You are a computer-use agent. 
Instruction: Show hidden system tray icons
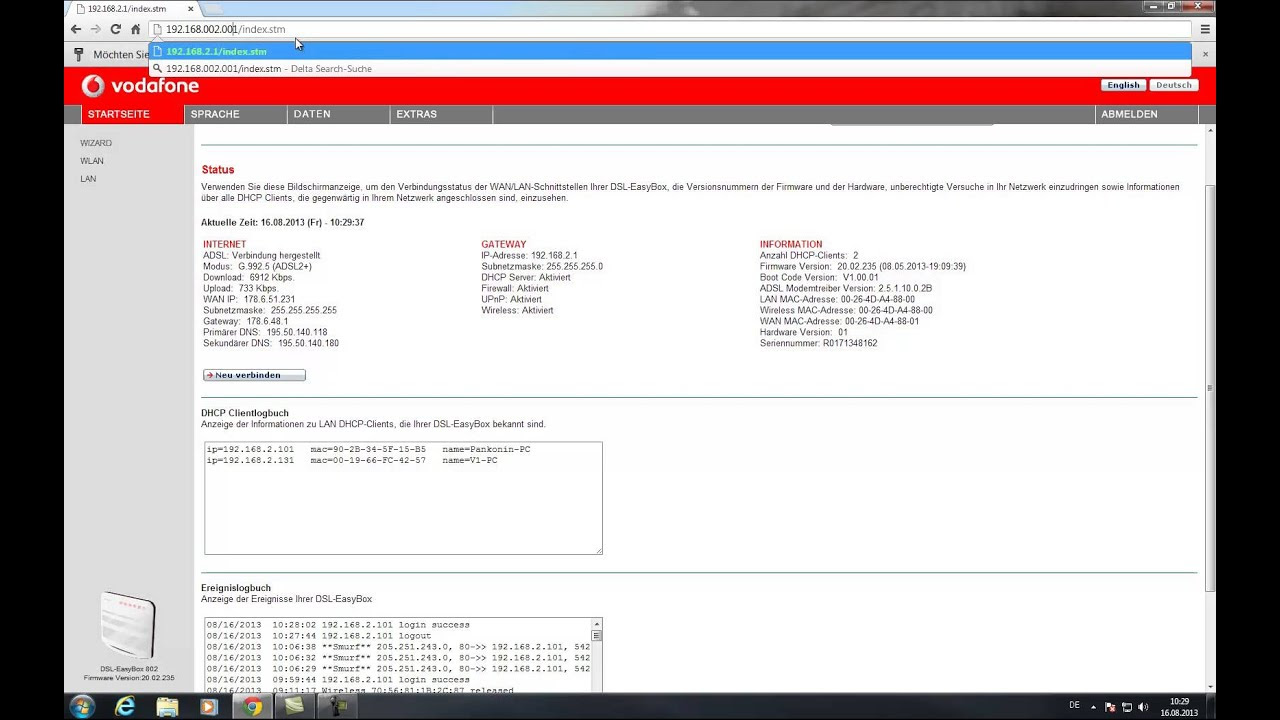point(1094,706)
